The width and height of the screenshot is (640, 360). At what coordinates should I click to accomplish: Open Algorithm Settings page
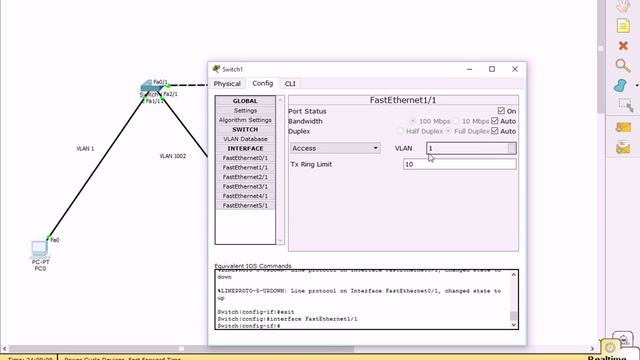coord(245,120)
